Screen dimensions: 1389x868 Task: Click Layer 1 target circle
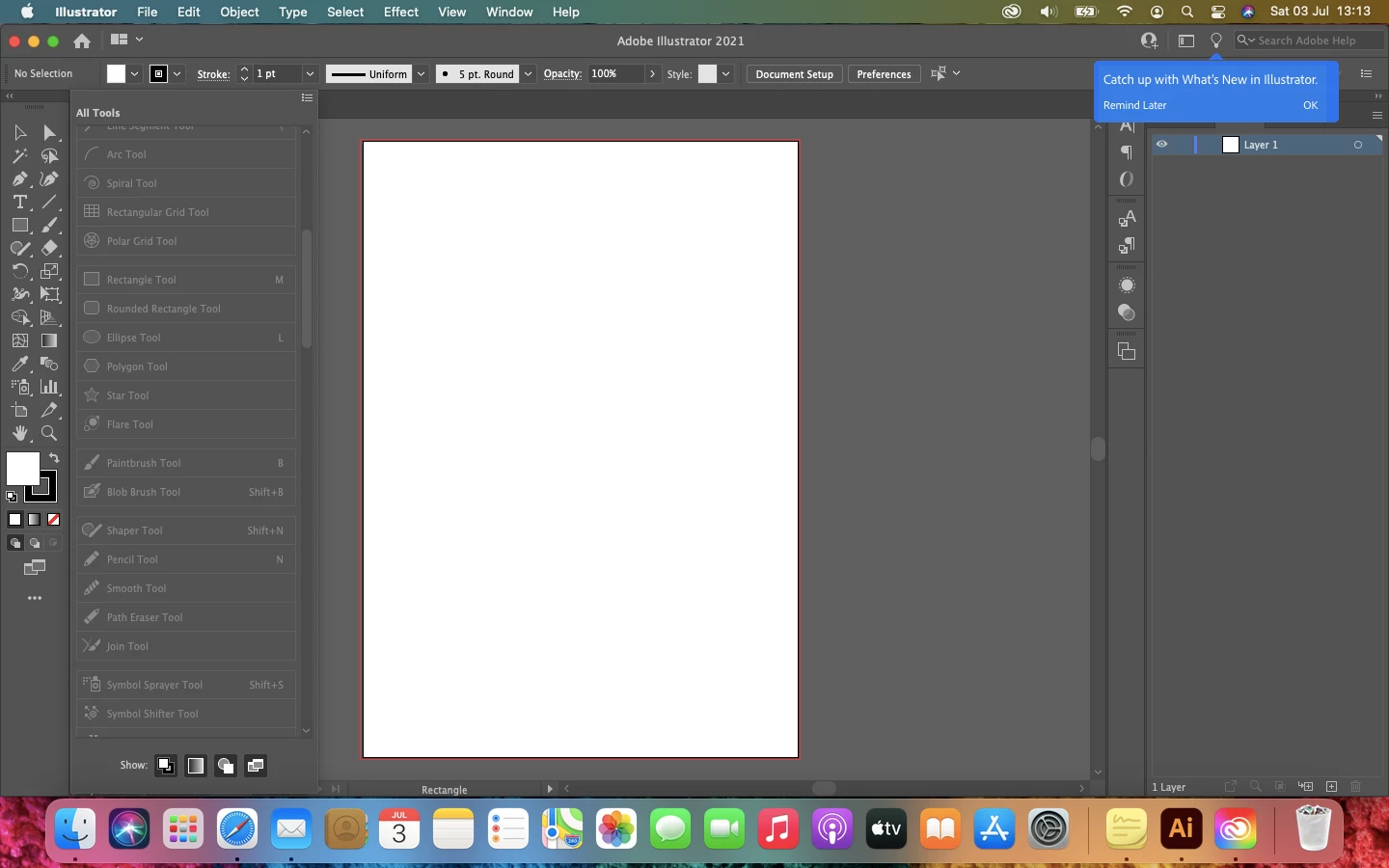[1358, 145]
